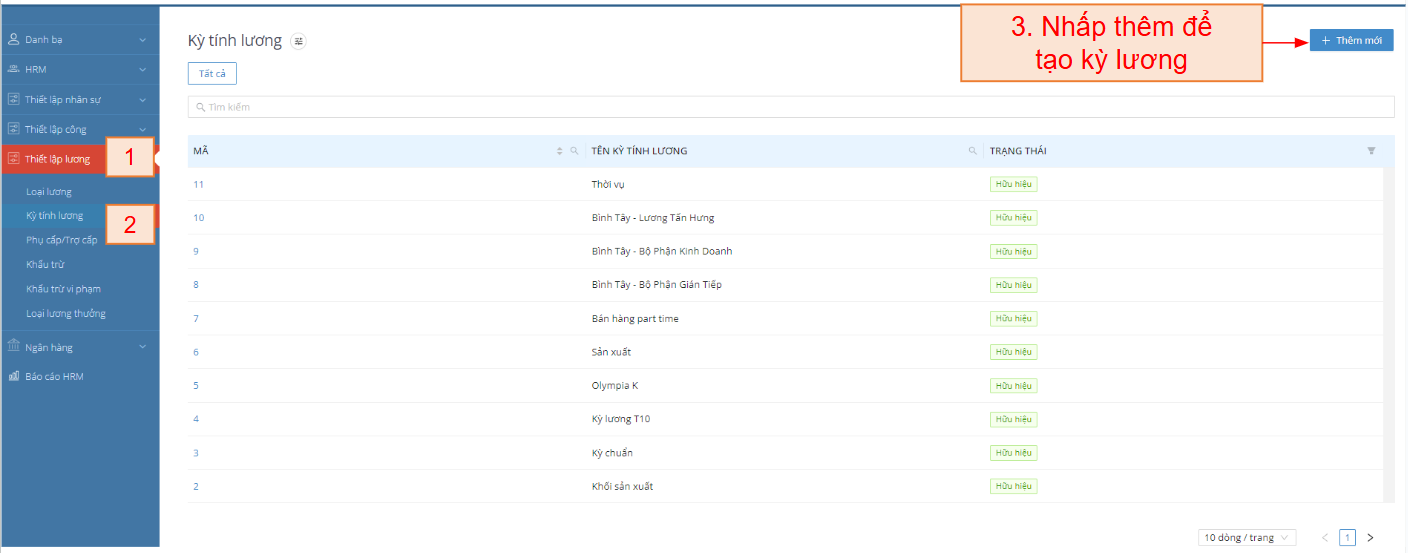This screenshot has height=553, width=1408.
Task: Open Phụ cấp/Trợ cấp submenu item
Action: [62, 240]
